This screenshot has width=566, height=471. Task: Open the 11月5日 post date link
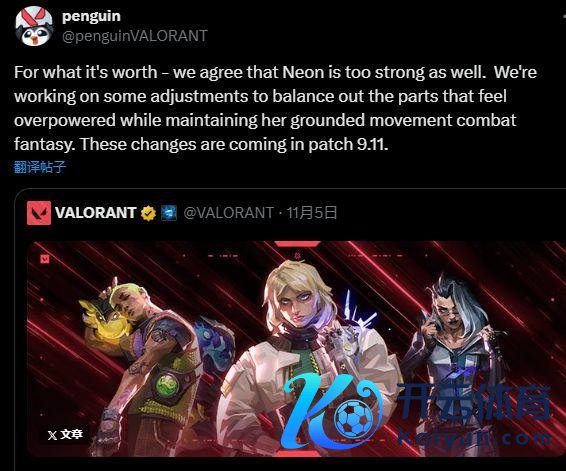coord(312,213)
